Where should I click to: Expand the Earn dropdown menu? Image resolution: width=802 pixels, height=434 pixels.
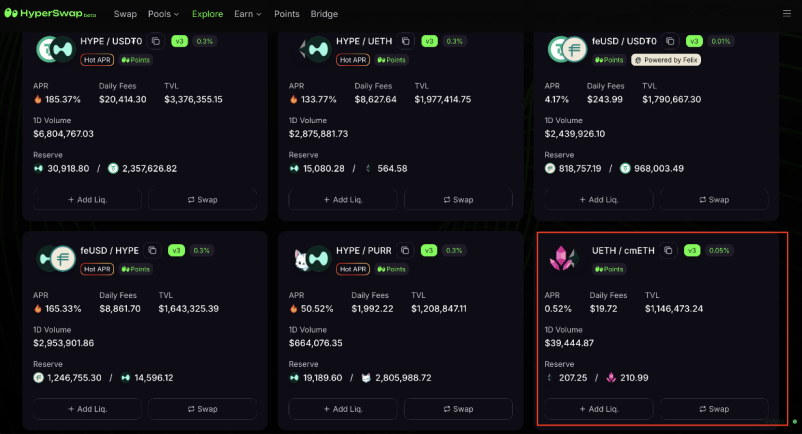coord(248,14)
